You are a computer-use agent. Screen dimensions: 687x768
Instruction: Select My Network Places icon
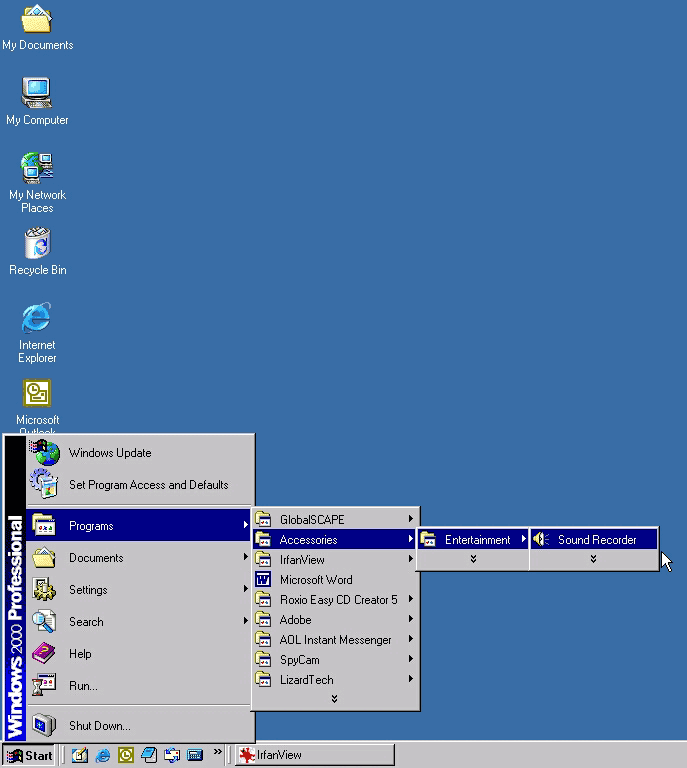tap(37, 183)
